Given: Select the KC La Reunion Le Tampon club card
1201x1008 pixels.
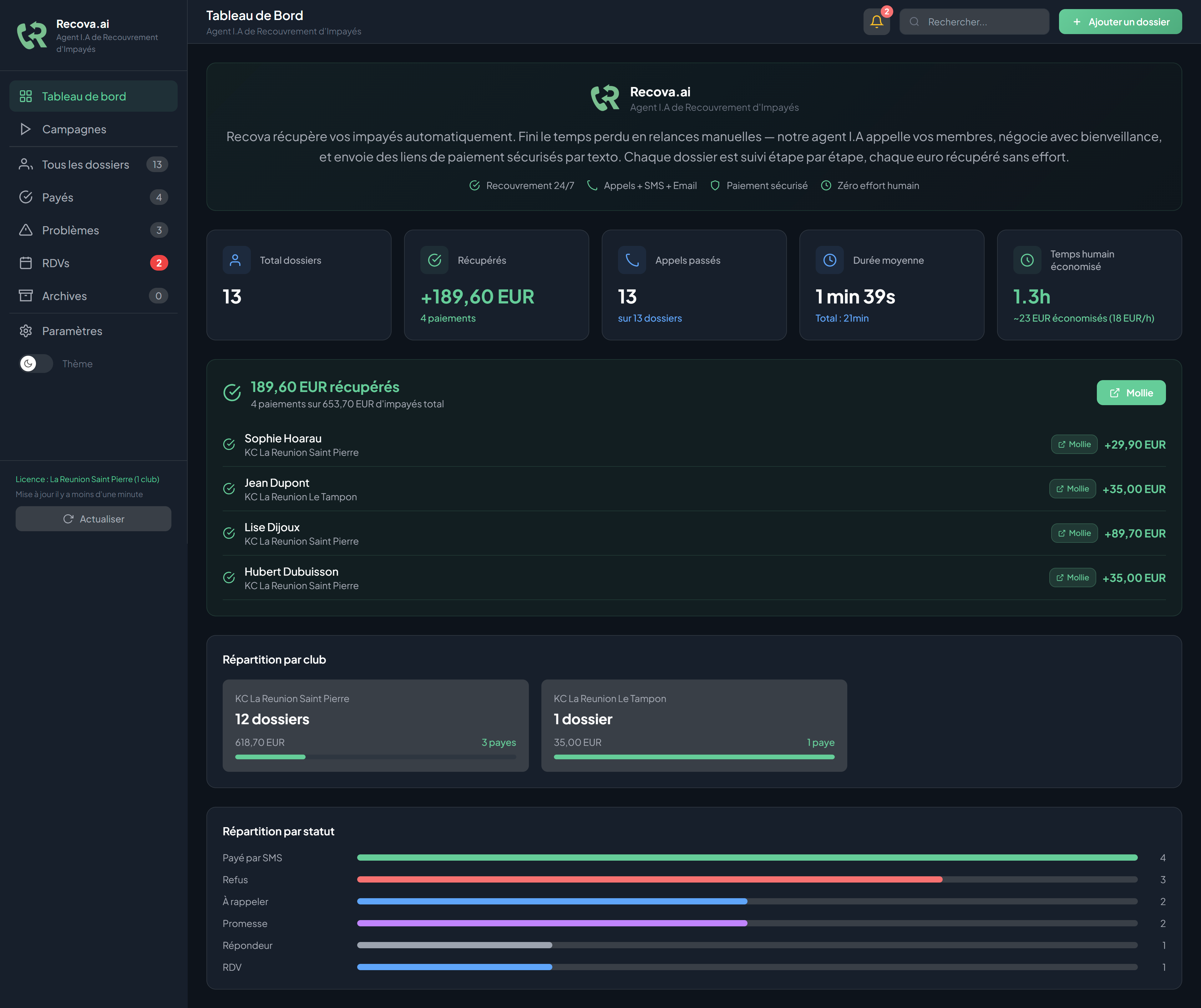Looking at the screenshot, I should point(694,725).
